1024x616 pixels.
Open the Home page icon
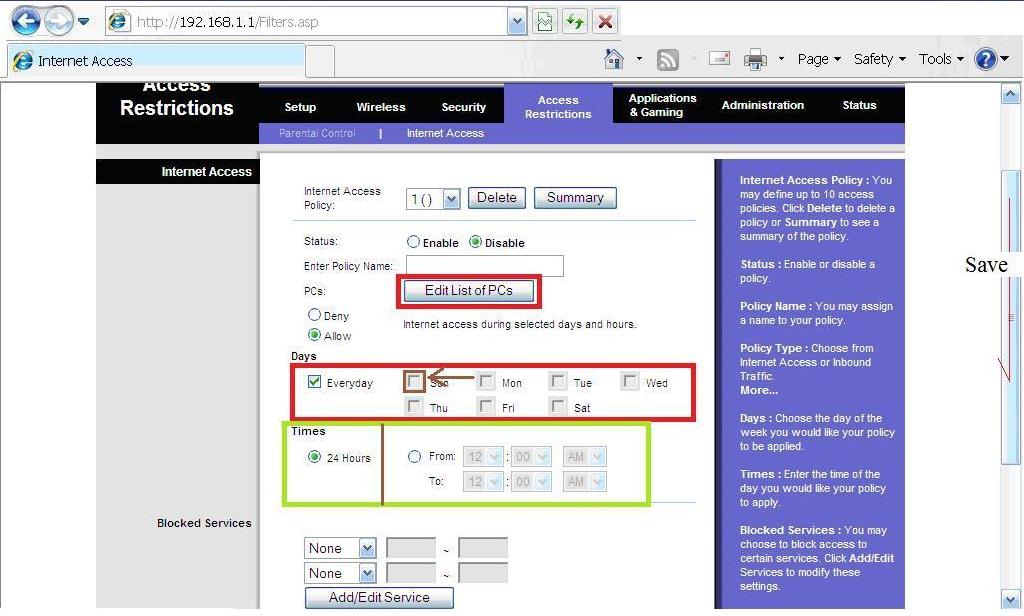click(614, 59)
